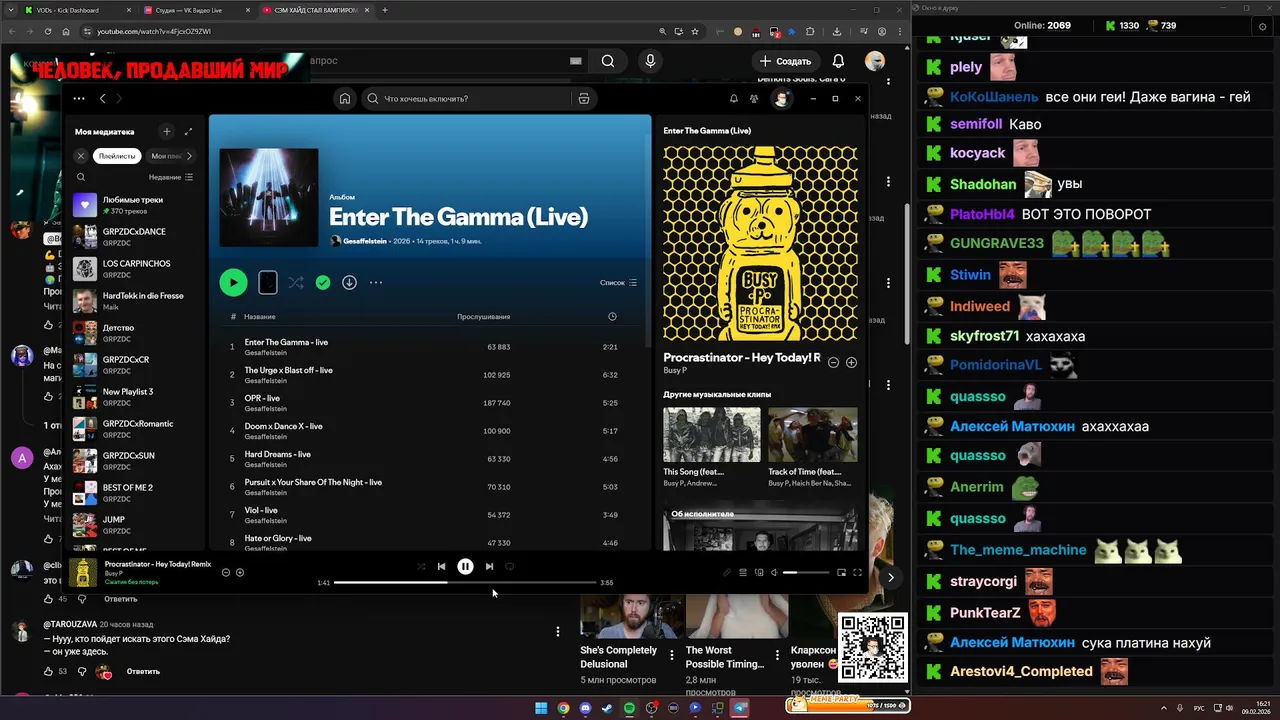Open the playback queue icon

click(742, 573)
